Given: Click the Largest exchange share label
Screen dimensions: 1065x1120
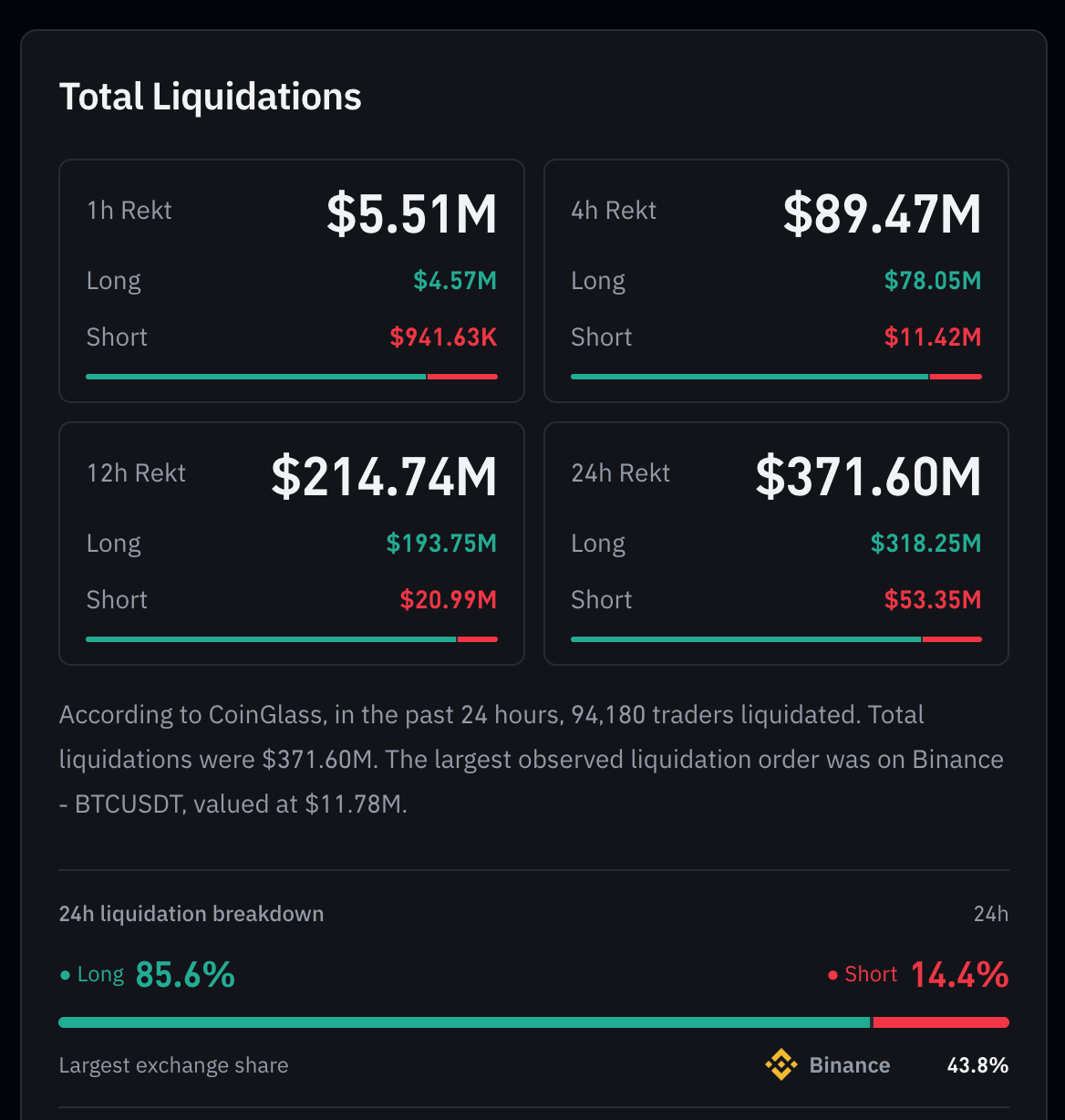Looking at the screenshot, I should pyautogui.click(x=173, y=1065).
